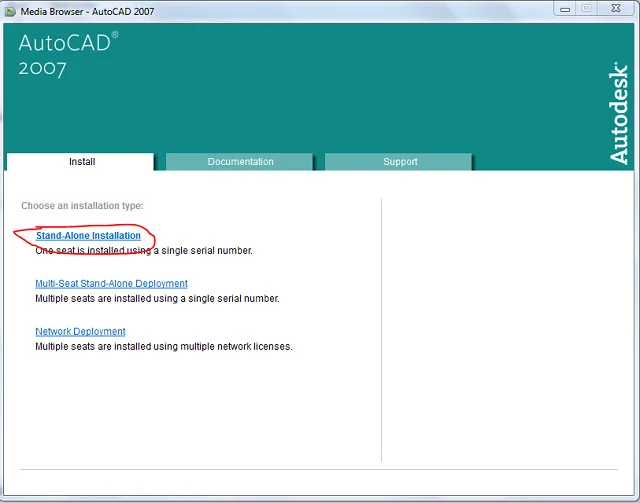Switch to the Support tab
Image resolution: width=640 pixels, height=503 pixels.
(399, 162)
